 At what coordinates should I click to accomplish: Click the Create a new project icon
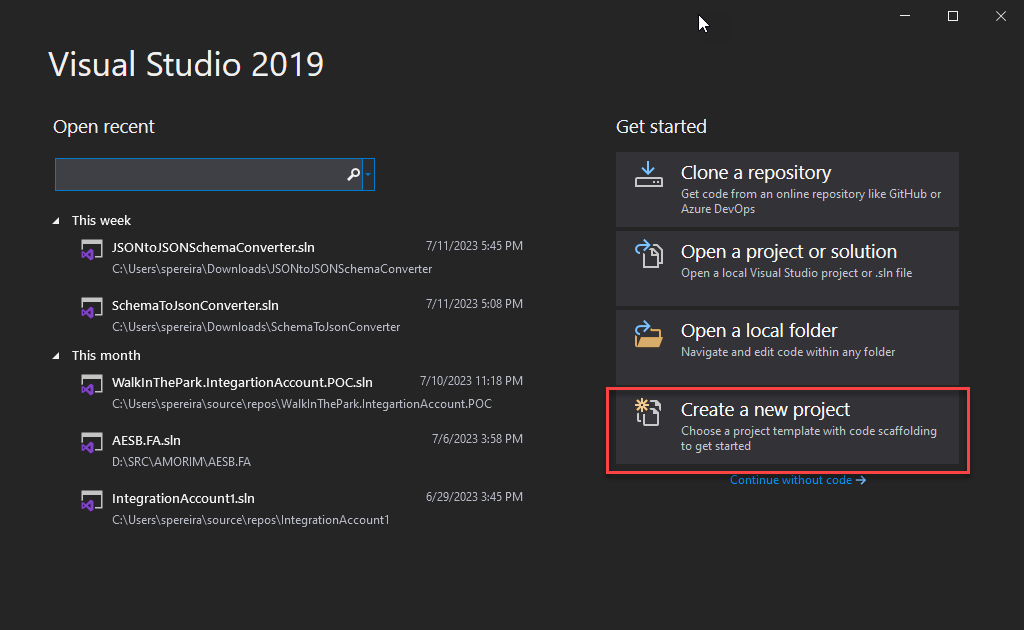(x=648, y=413)
